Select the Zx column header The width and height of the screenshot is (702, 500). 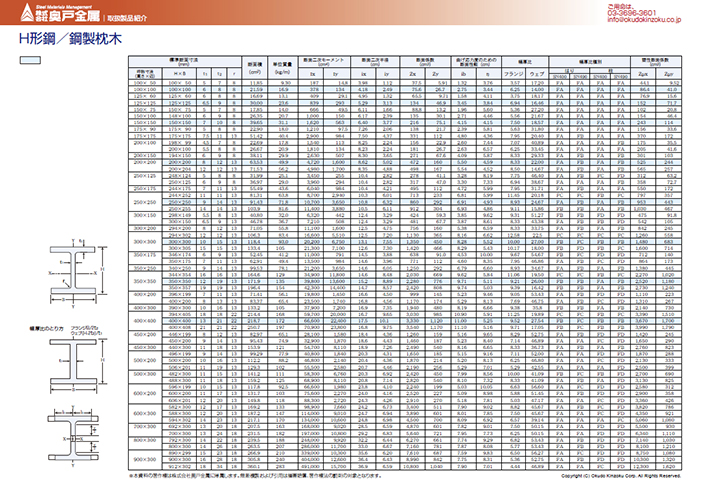tap(413, 74)
